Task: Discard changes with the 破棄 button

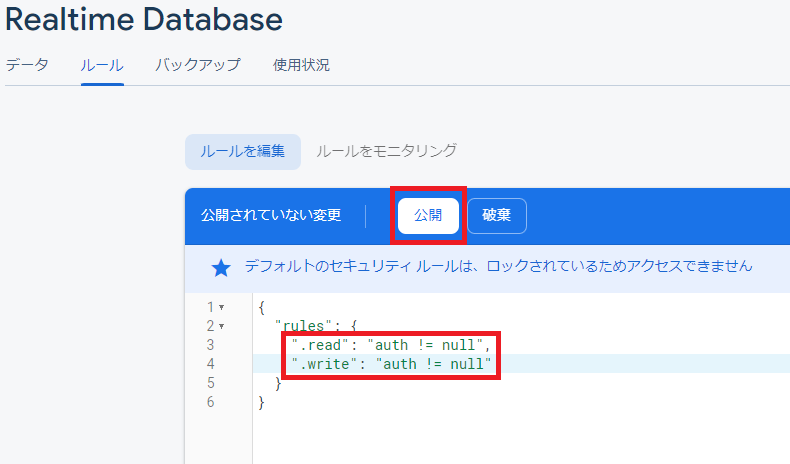Action: pos(497,216)
